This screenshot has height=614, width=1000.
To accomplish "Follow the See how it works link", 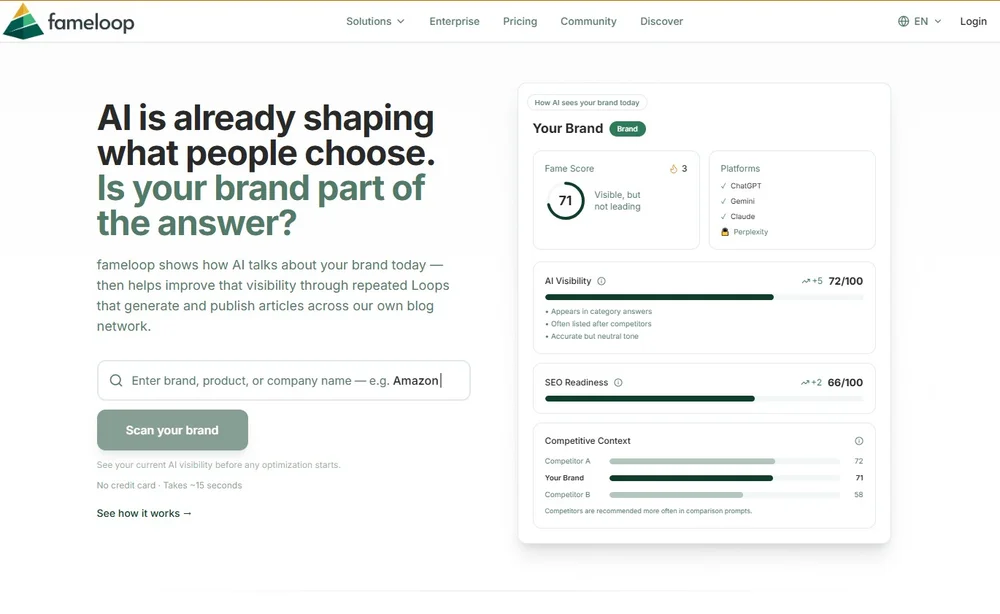I will coord(144,513).
